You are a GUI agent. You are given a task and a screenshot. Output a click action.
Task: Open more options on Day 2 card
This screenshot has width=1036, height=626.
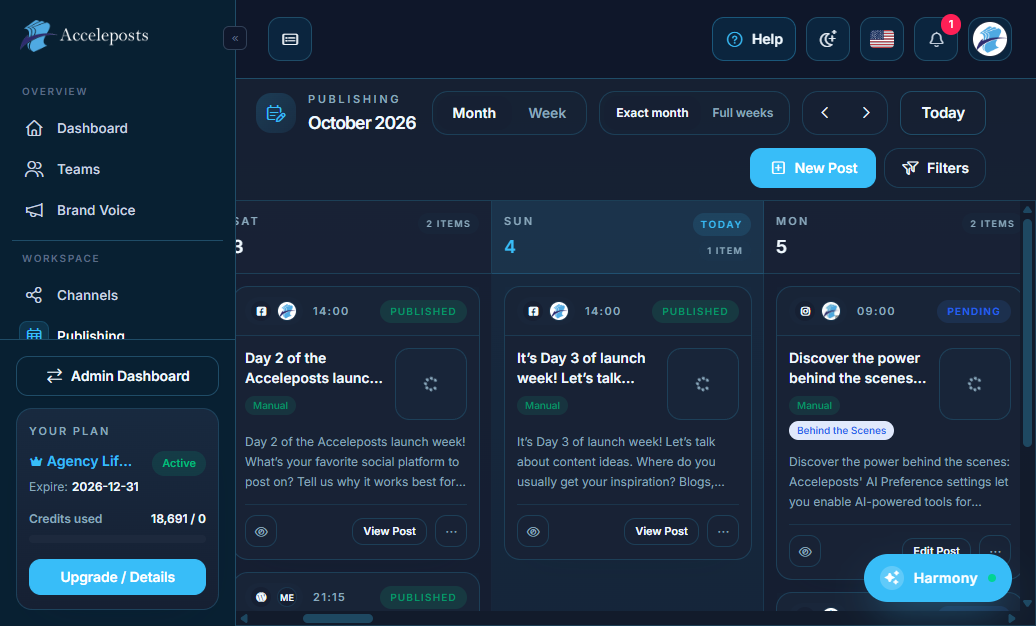(x=451, y=531)
